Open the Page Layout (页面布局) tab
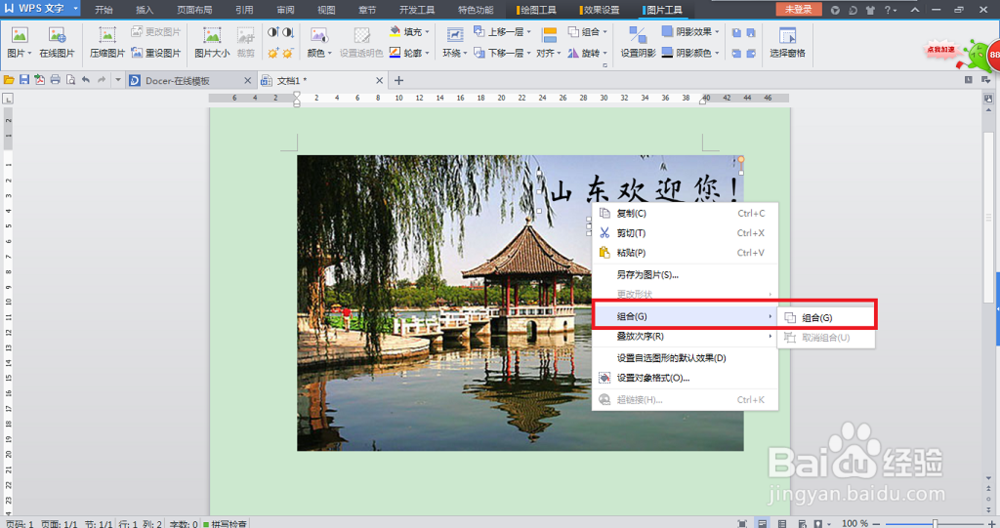This screenshot has height=528, width=1000. click(x=195, y=10)
